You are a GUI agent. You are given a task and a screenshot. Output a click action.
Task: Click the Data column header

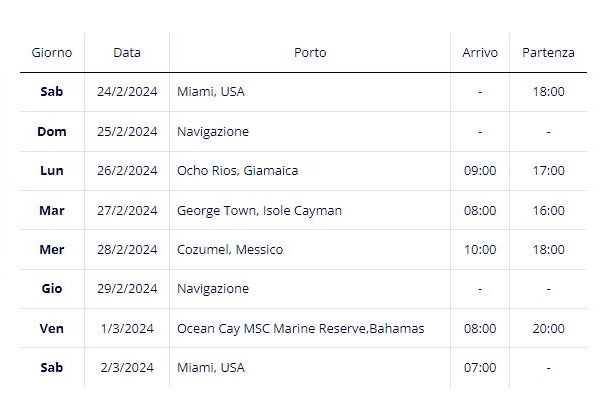coord(127,52)
